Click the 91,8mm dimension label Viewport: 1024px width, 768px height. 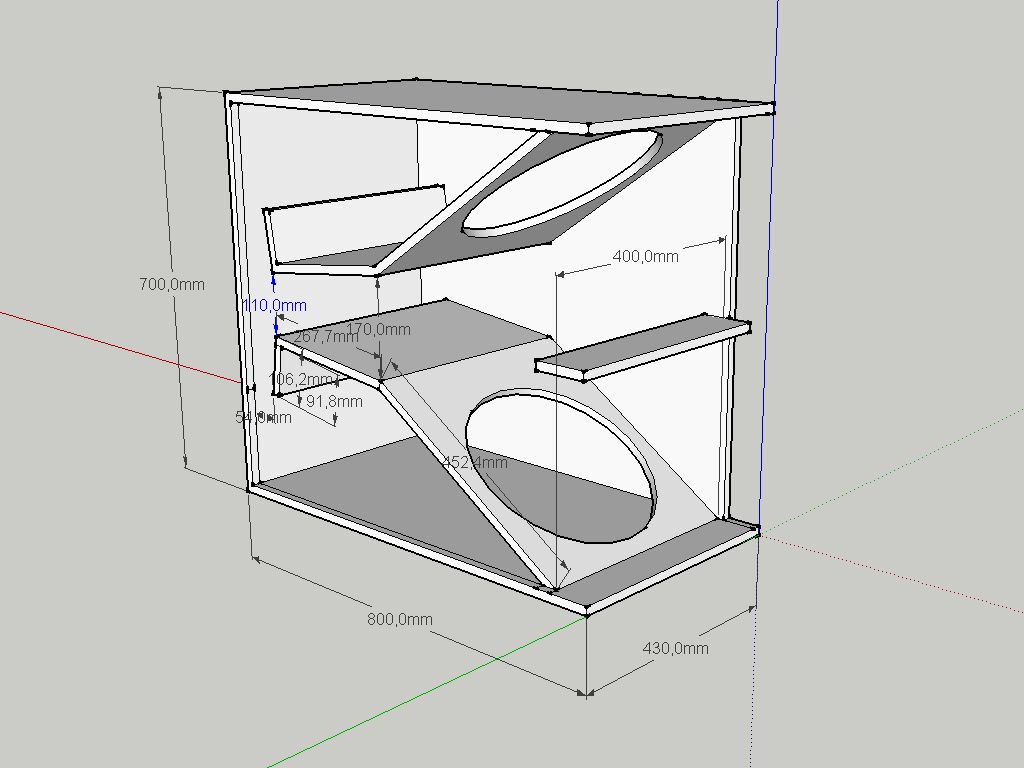[334, 401]
